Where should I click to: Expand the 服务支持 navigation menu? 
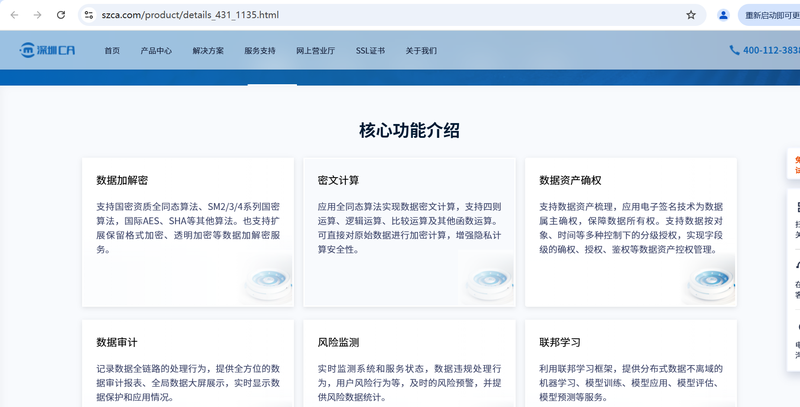(x=260, y=50)
